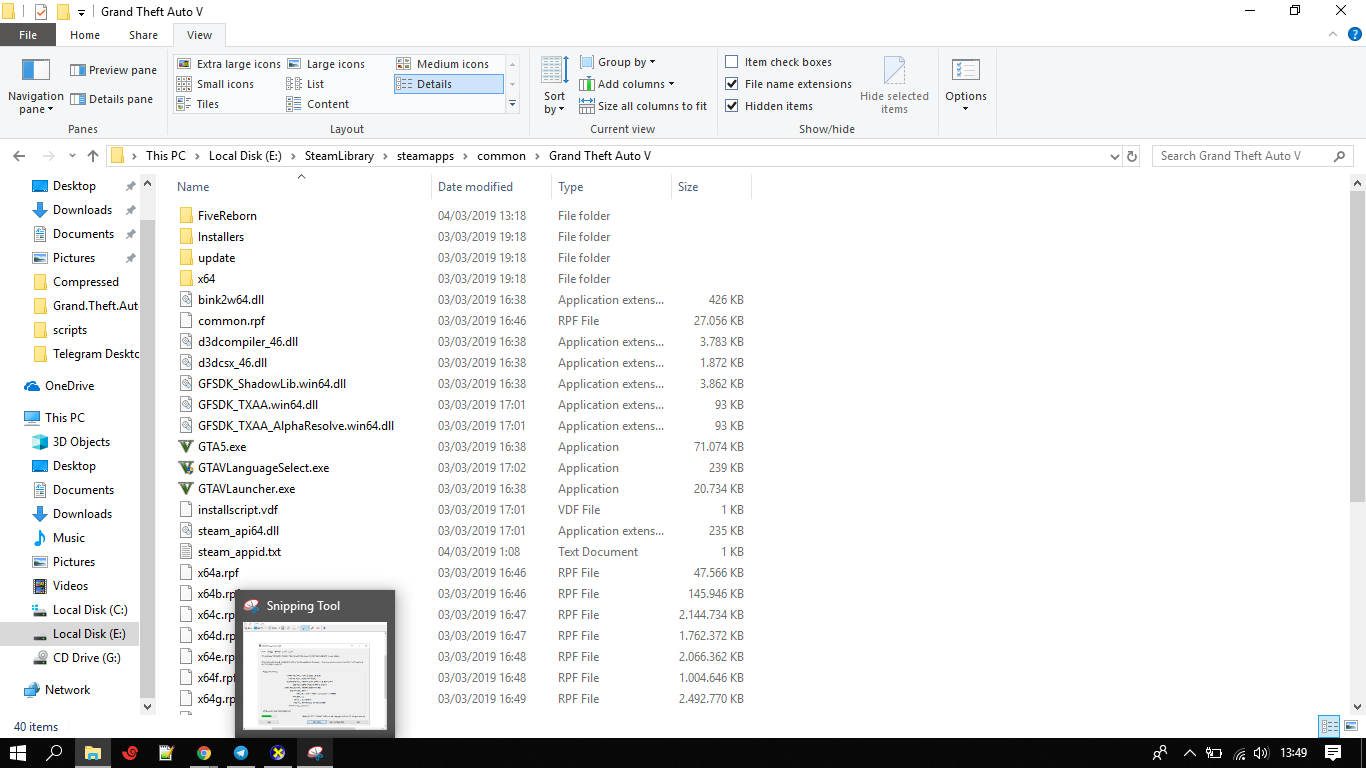Image resolution: width=1366 pixels, height=768 pixels.
Task: Open the Options button
Action: pos(966,86)
